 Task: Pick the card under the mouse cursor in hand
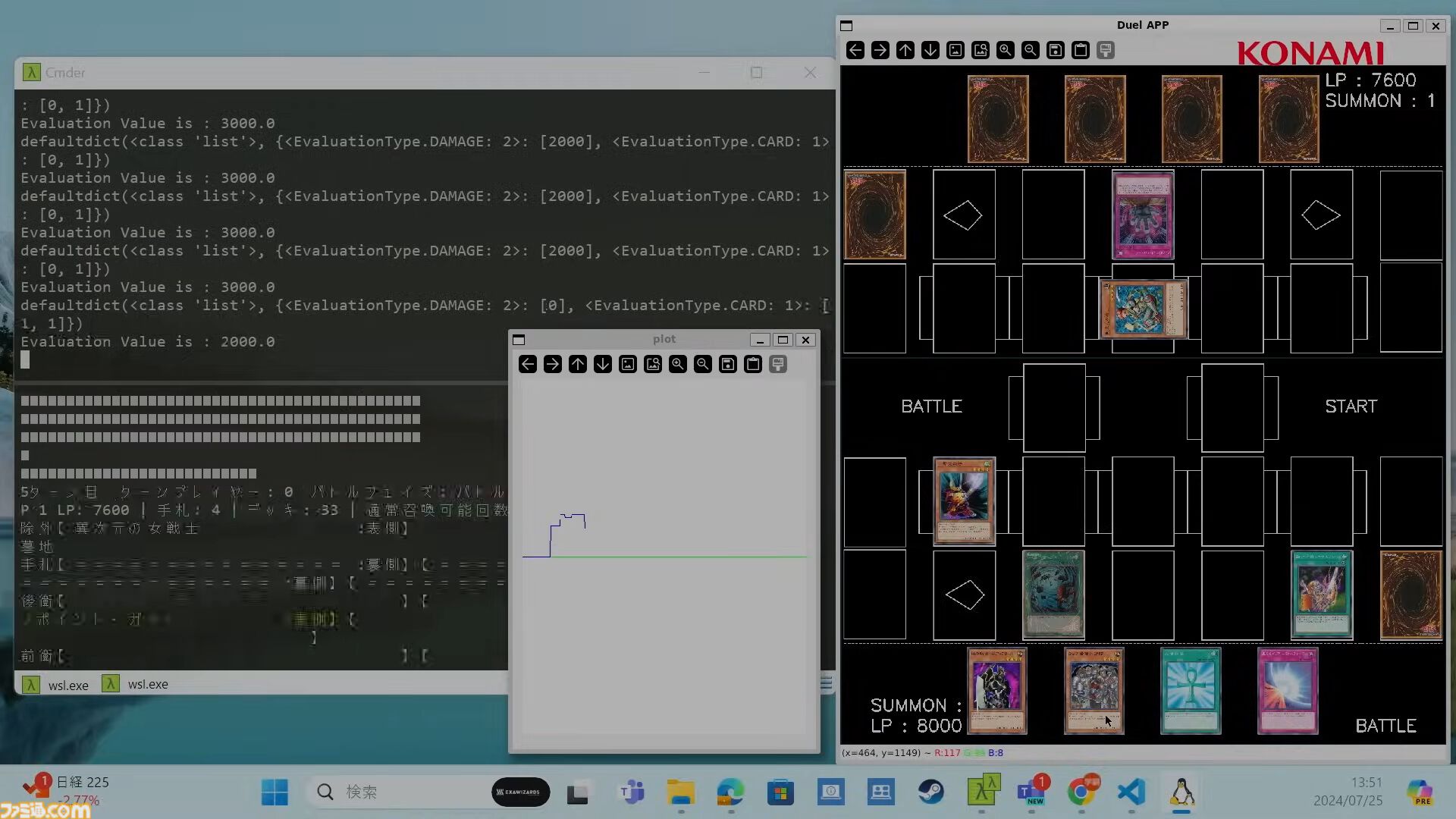coord(1094,691)
